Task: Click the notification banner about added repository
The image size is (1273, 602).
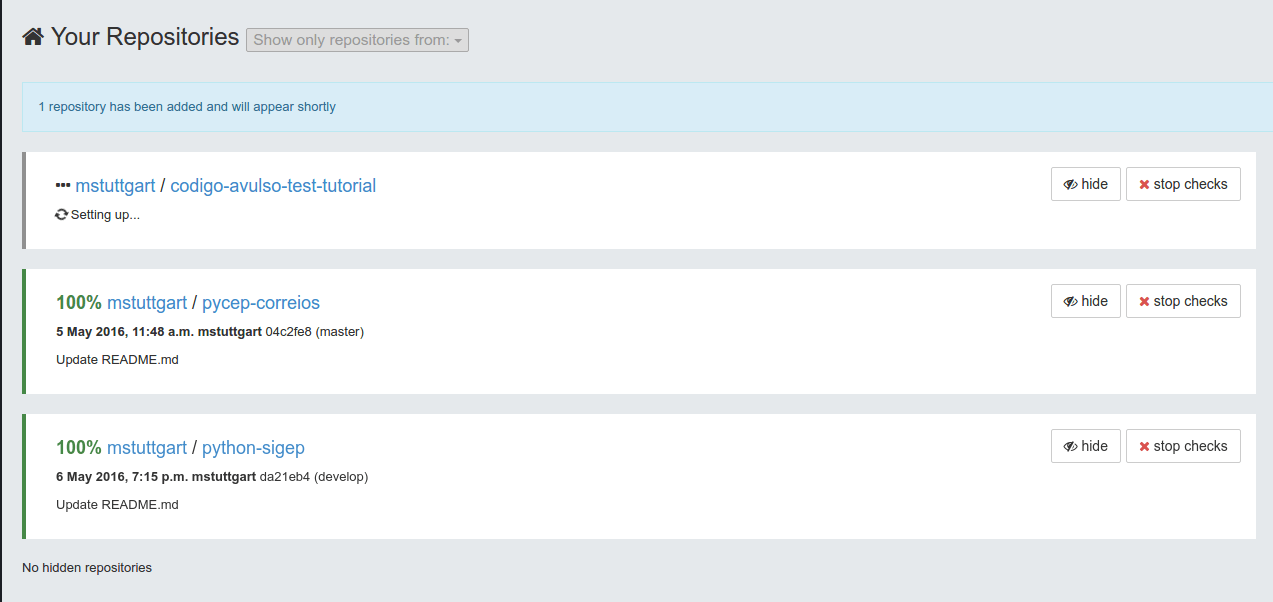Action: tap(187, 106)
